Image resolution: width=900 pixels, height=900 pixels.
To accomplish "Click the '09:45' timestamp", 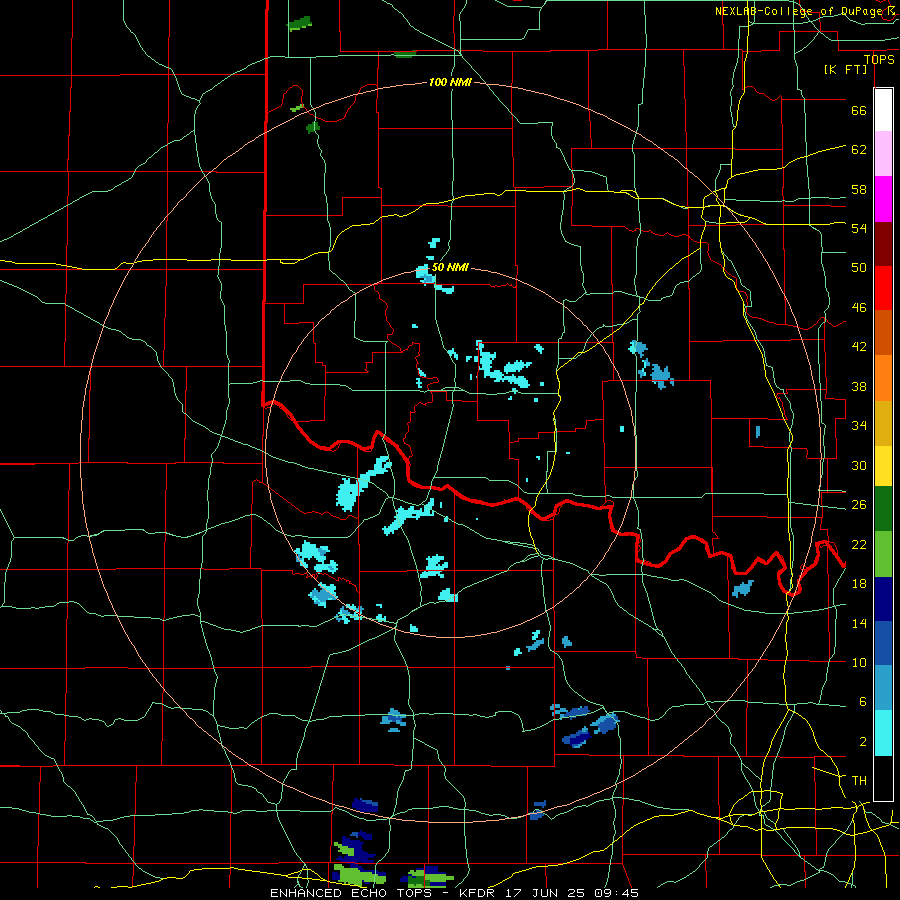I will (616, 893).
